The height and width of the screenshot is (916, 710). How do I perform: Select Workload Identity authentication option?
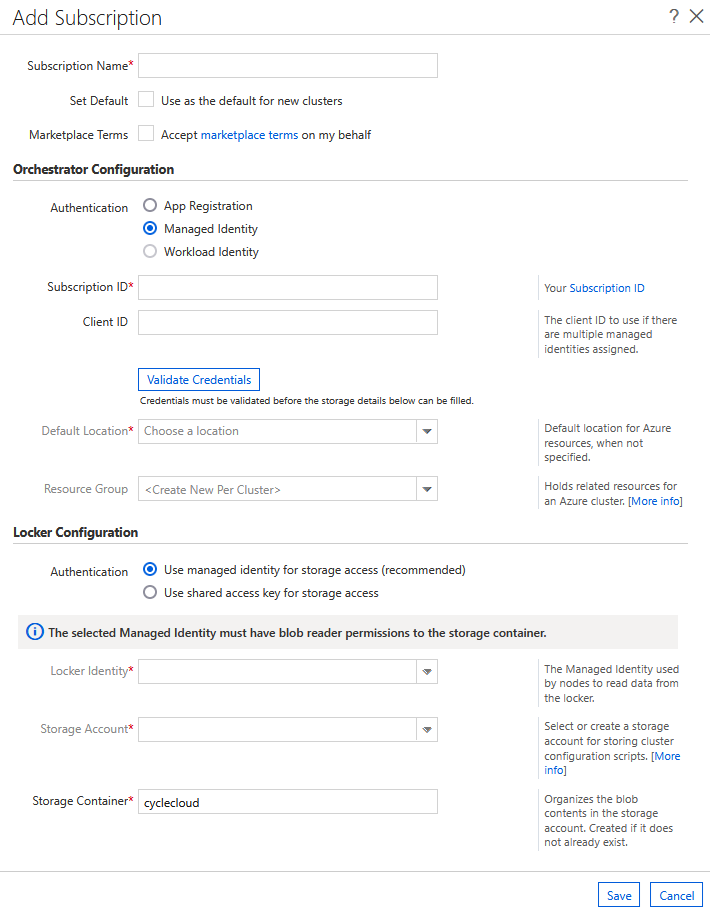tap(150, 252)
